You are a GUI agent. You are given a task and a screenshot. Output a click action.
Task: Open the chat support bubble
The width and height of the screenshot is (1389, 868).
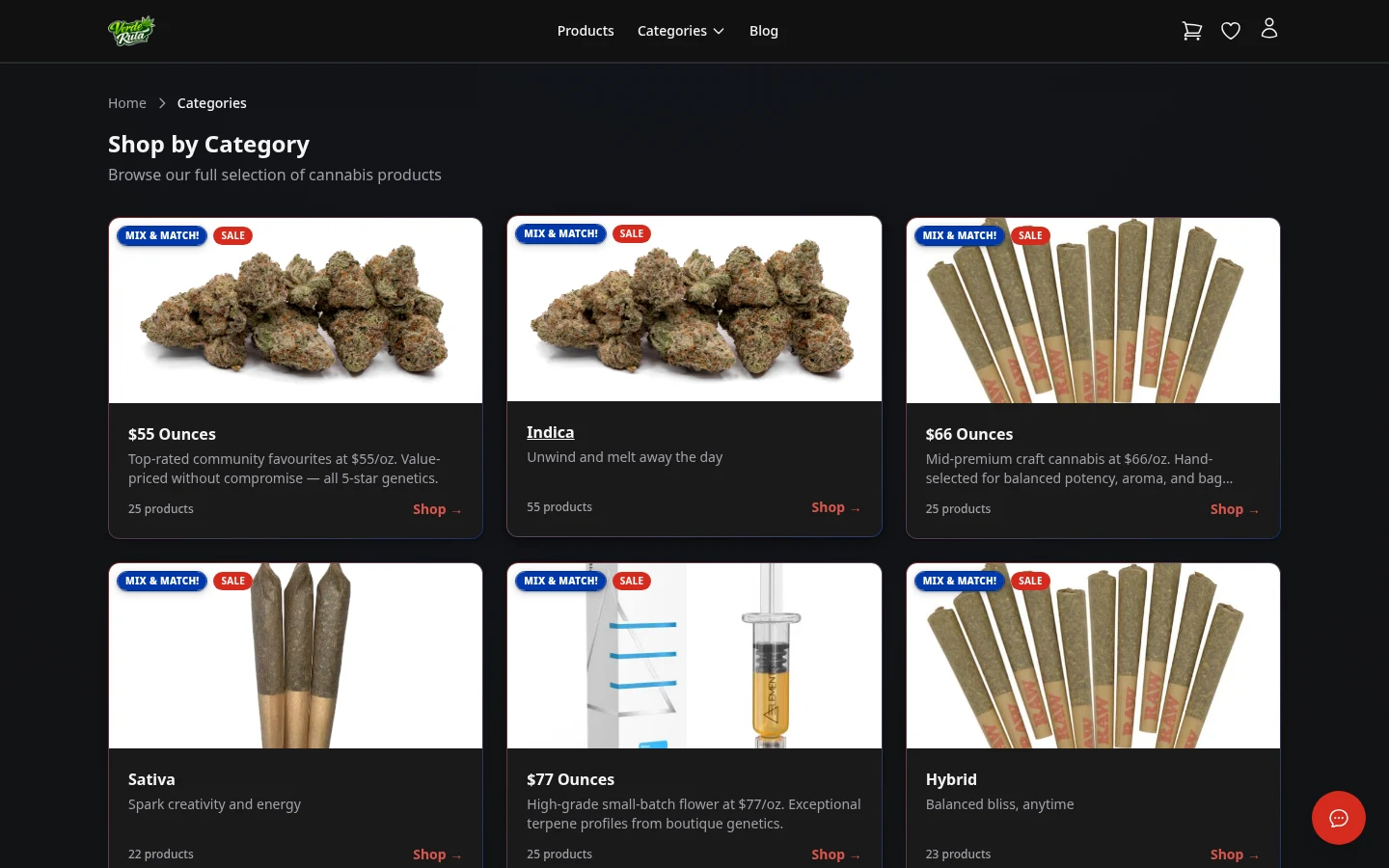coord(1339,818)
